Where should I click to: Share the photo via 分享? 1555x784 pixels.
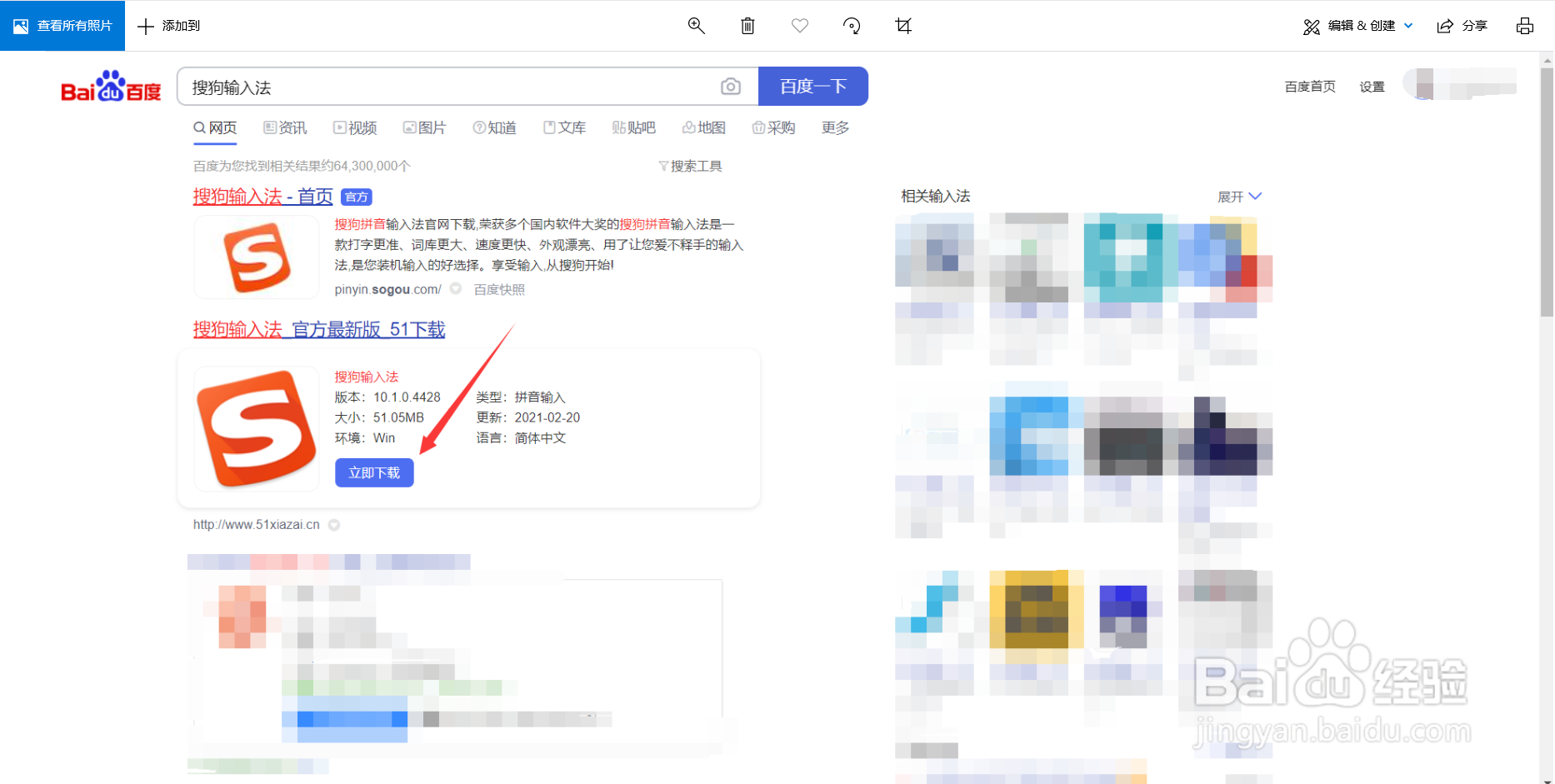tap(1463, 26)
